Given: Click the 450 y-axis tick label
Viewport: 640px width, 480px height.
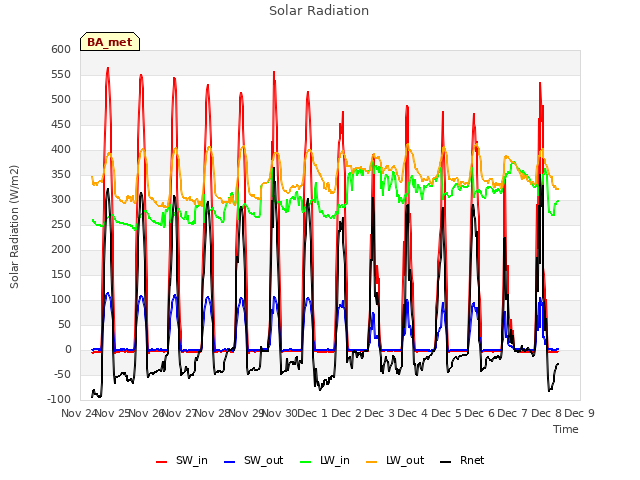Looking at the screenshot, I should tap(61, 124).
